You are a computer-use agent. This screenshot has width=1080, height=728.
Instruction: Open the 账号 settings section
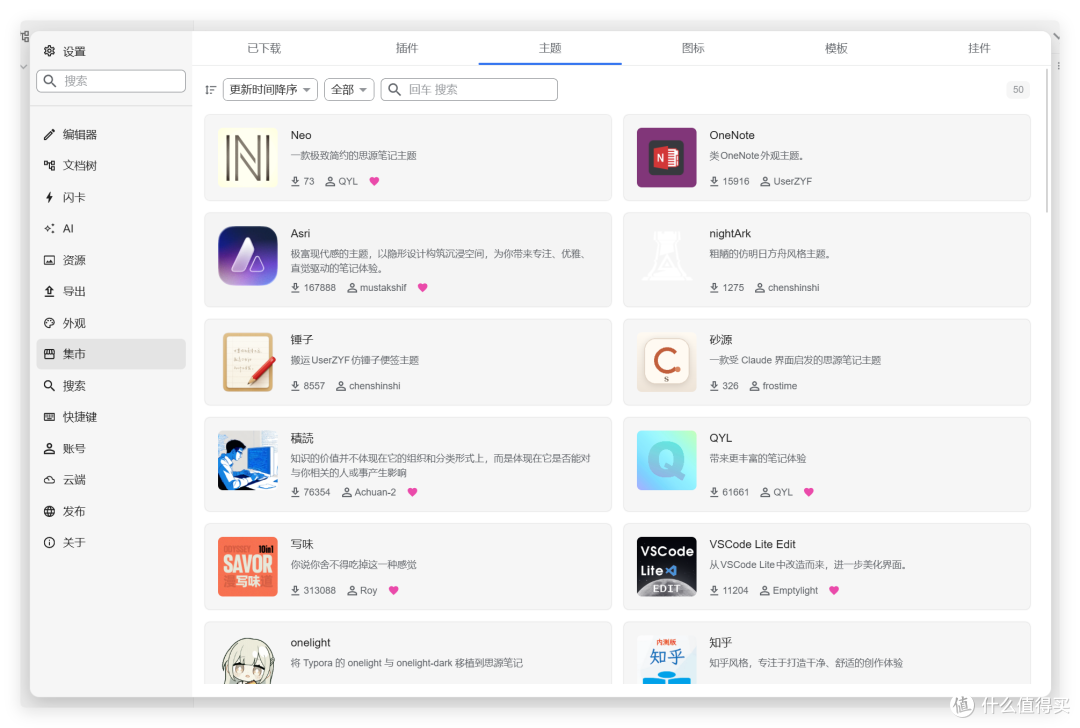pos(111,448)
